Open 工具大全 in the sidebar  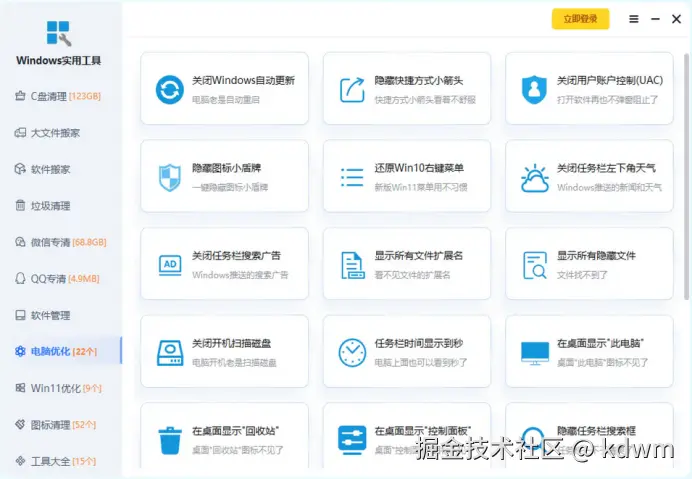coord(61,461)
